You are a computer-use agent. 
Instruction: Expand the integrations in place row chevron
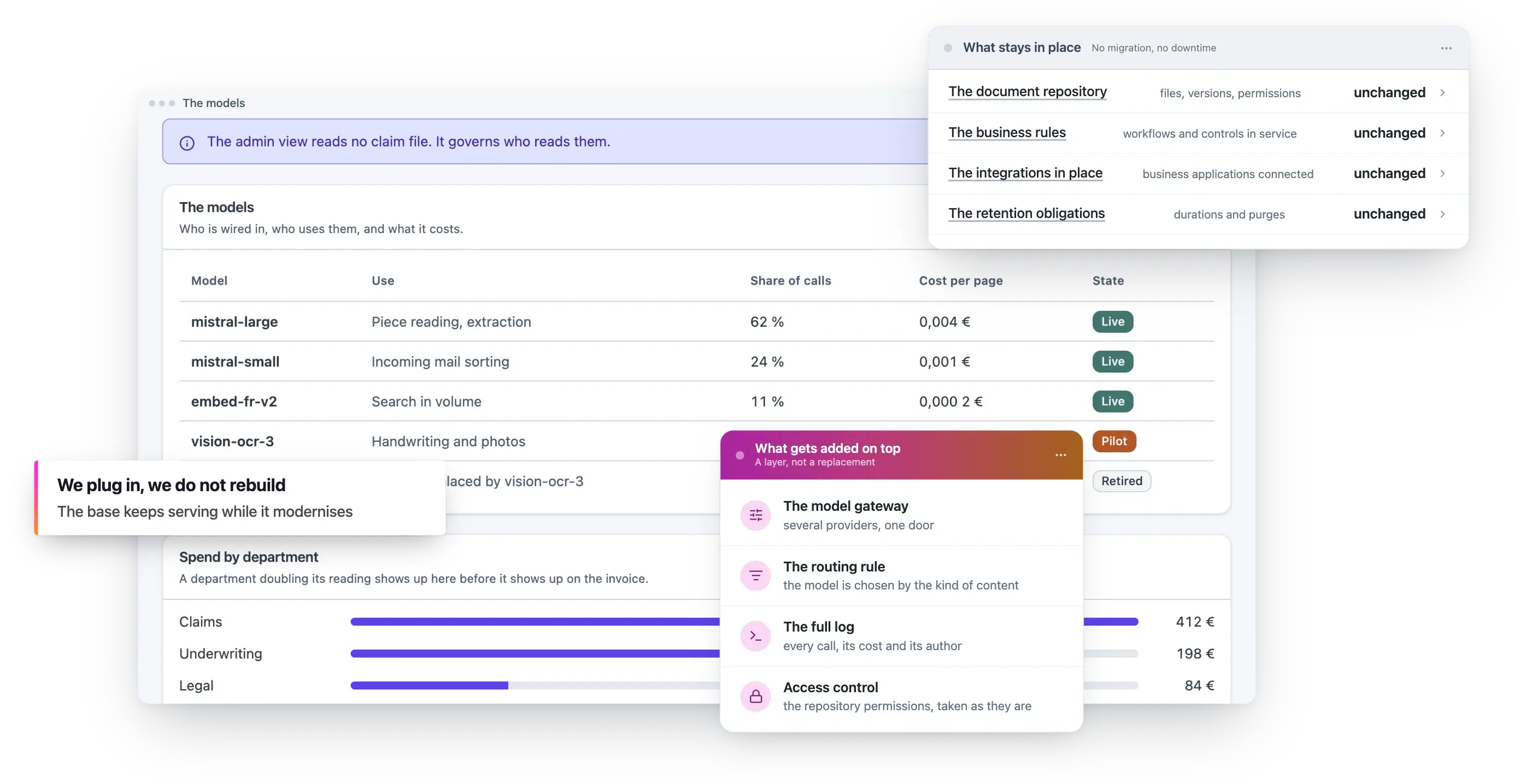(1442, 174)
